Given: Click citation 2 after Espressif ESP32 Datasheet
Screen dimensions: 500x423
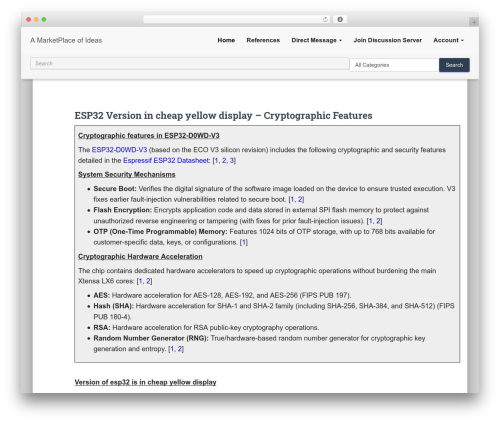Looking at the screenshot, I should [224, 160].
